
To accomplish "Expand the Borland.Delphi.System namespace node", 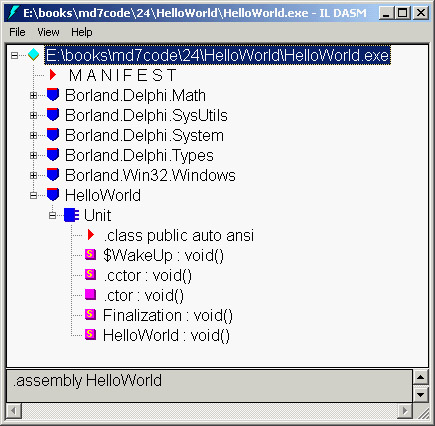I will tap(33, 135).
